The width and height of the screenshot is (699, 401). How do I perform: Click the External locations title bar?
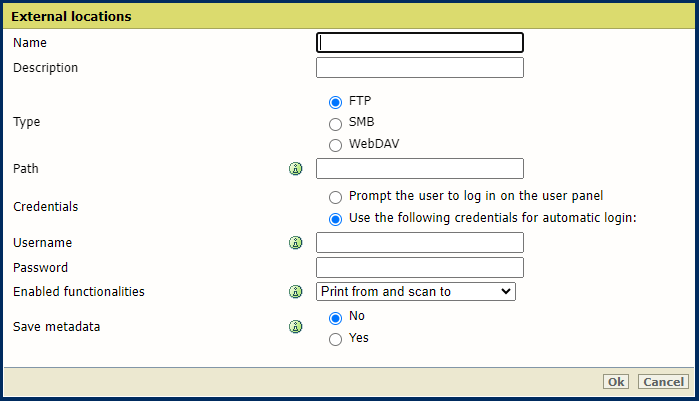coord(349,17)
